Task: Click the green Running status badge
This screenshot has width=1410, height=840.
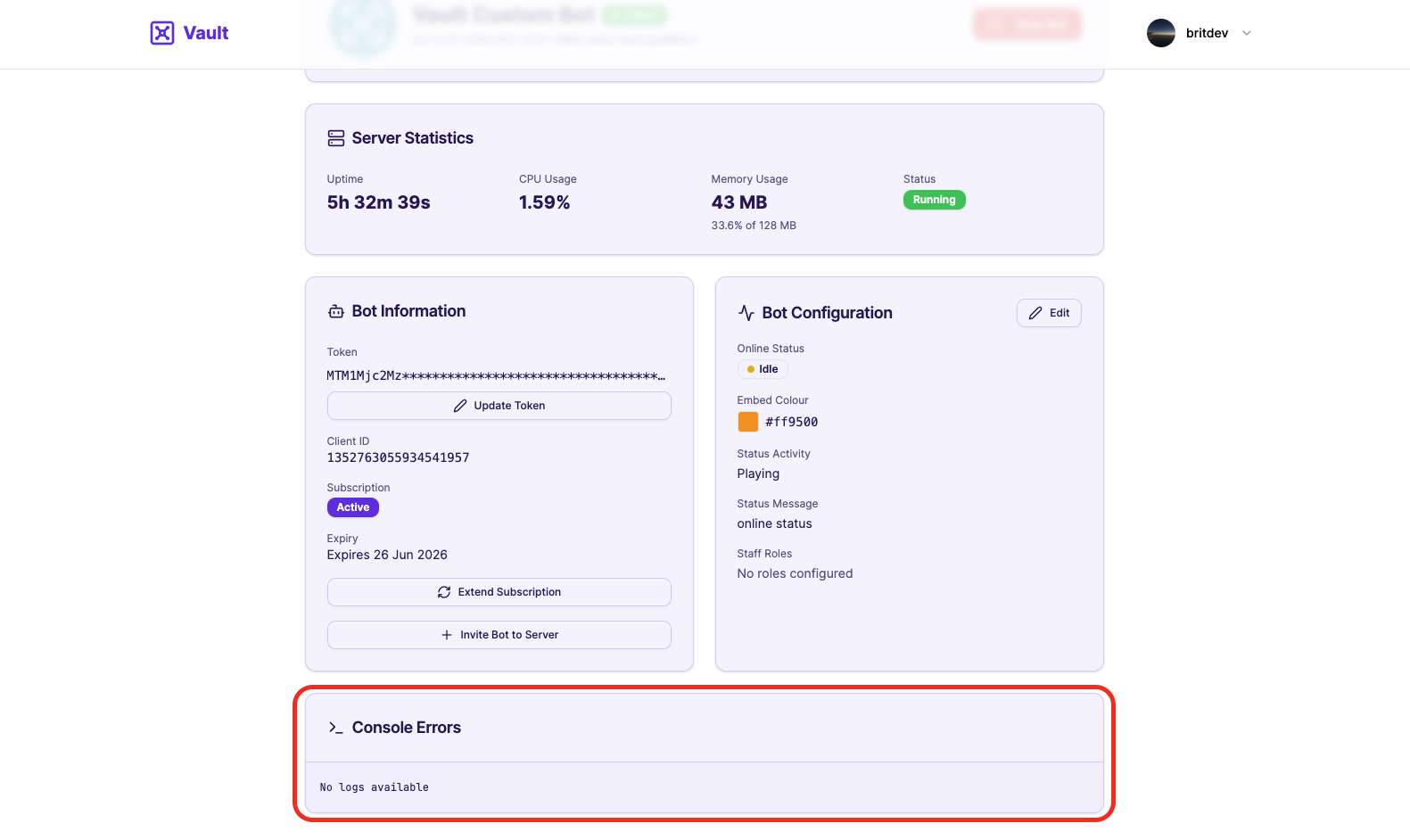Action: (934, 200)
